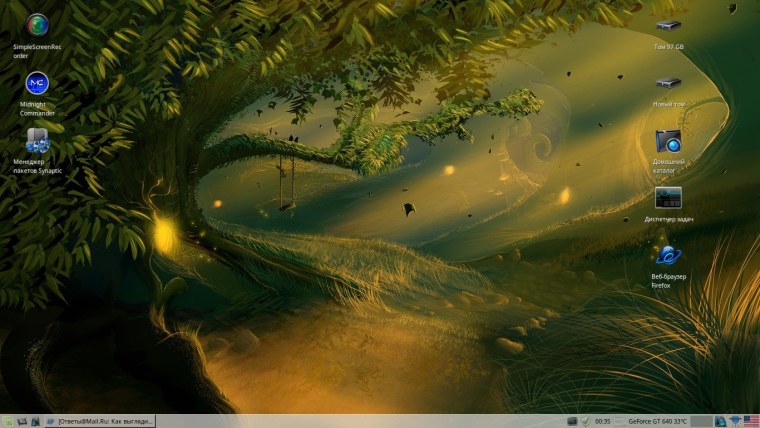
Task: Click the 00:35 clock in the panel
Action: [603, 421]
